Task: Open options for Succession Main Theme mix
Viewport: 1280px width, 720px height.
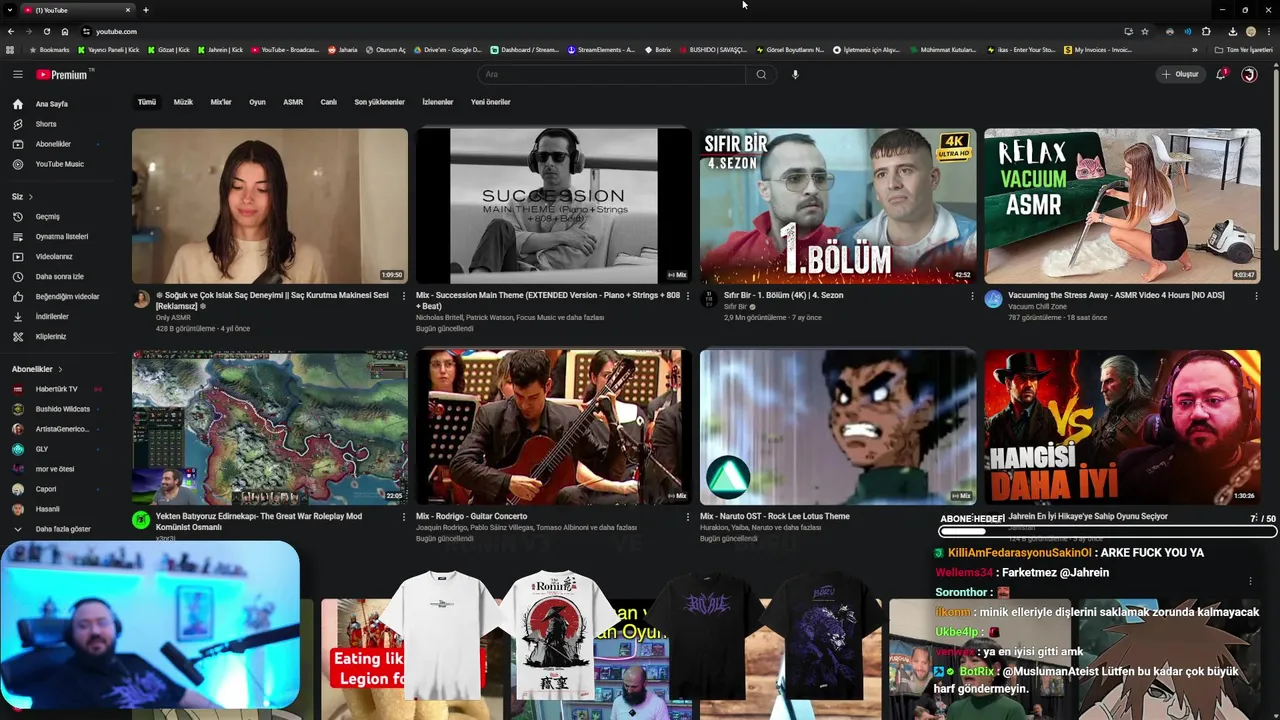Action: pos(687,296)
